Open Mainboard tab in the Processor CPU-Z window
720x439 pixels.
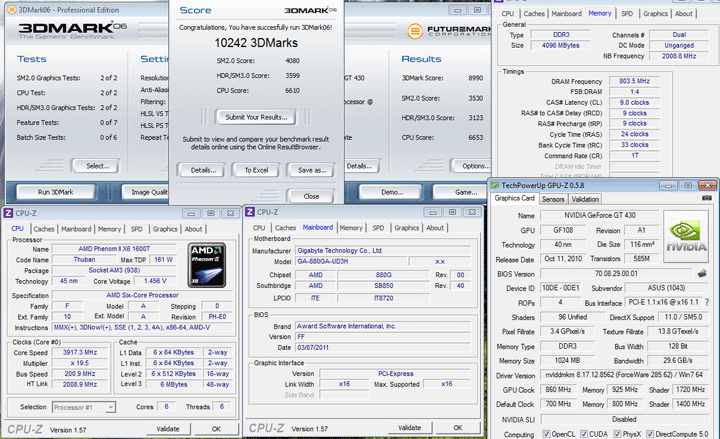click(x=76, y=229)
